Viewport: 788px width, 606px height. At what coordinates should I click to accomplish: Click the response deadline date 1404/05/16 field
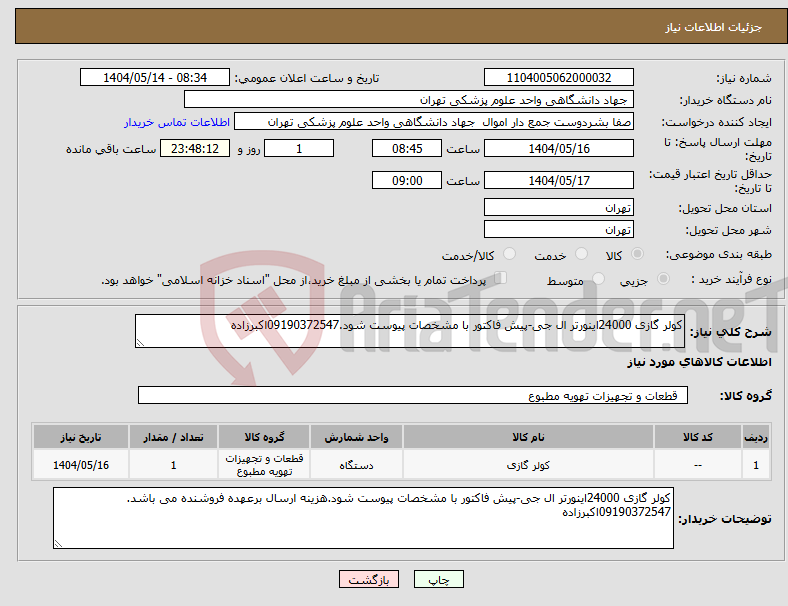pyautogui.click(x=559, y=149)
